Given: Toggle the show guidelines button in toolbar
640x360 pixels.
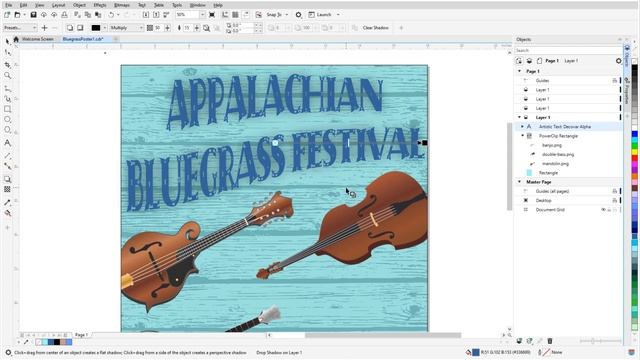Looking at the screenshot, I should (x=246, y=15).
